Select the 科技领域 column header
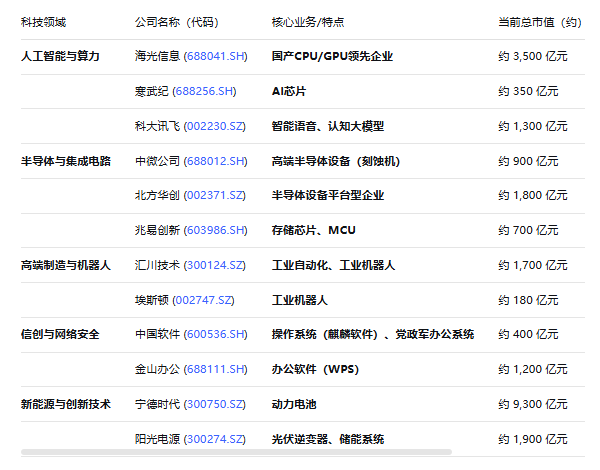 (x=43, y=22)
